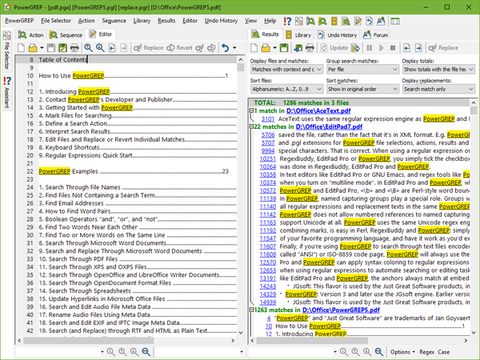The image size is (480, 360).
Task: Open the D:\Office\AceText.pdf file link
Action: pyautogui.click(x=318, y=111)
